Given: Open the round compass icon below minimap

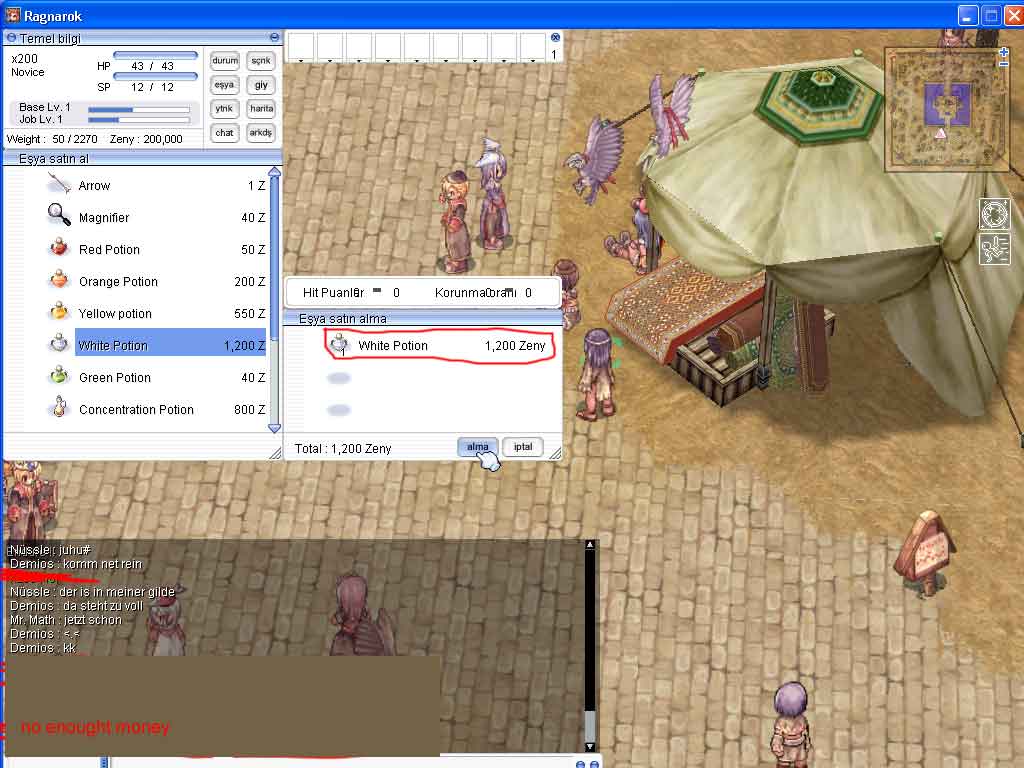Looking at the screenshot, I should point(994,215).
